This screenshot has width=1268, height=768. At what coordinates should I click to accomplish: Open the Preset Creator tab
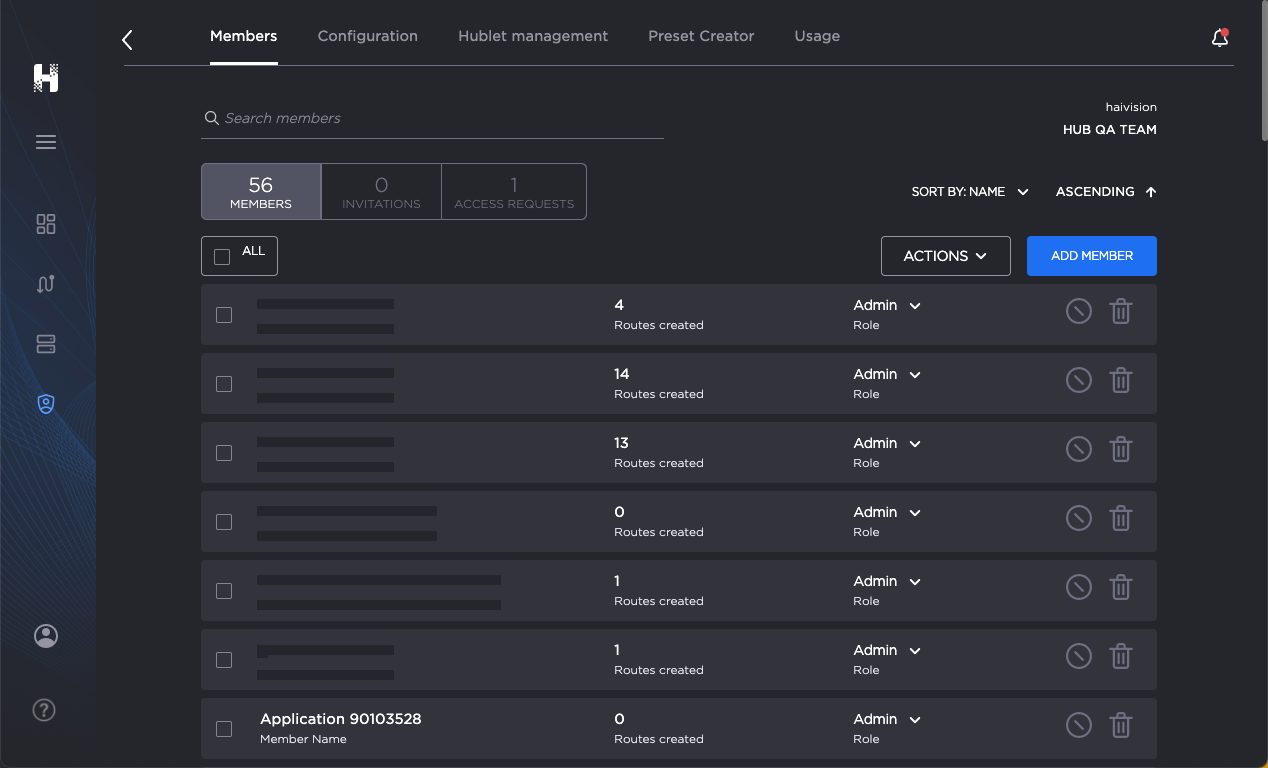(x=700, y=36)
